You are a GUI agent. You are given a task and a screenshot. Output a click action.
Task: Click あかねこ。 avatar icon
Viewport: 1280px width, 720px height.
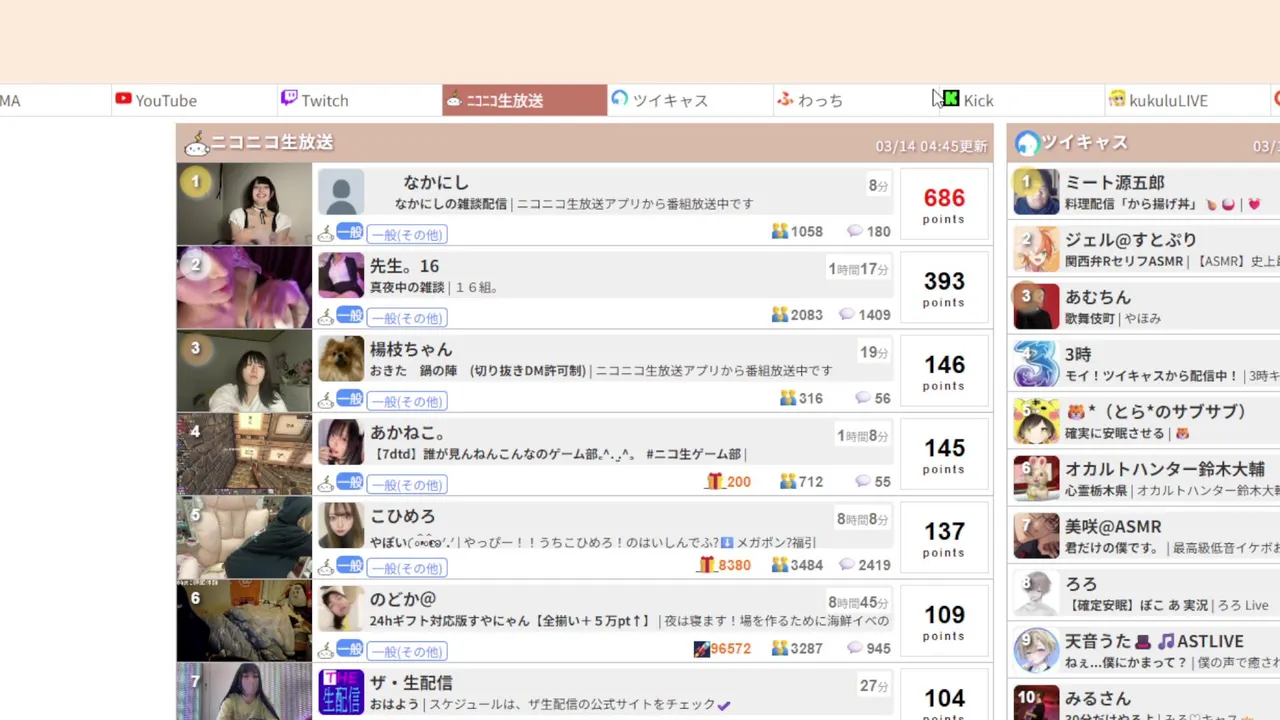coord(341,442)
